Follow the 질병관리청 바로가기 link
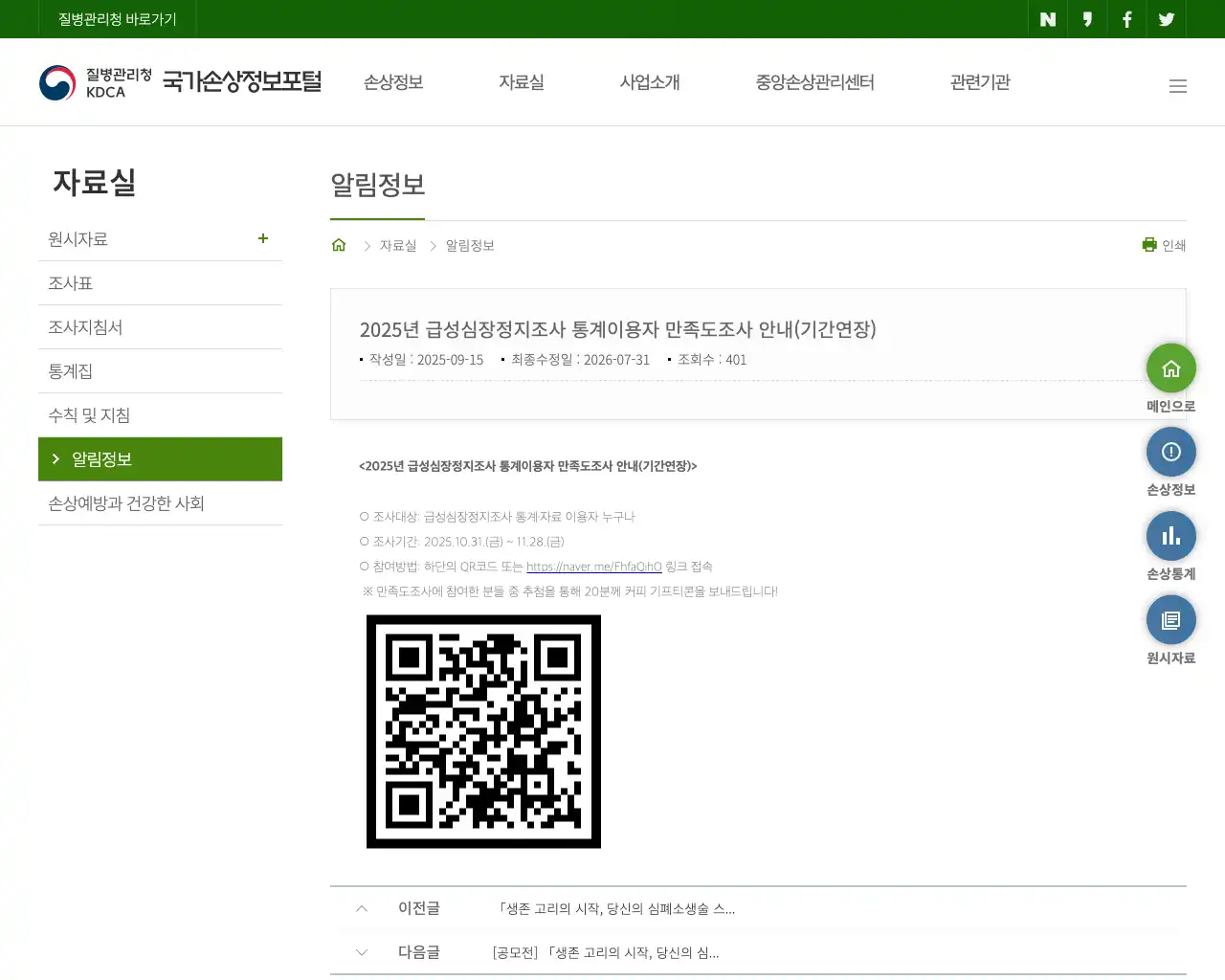 118,19
